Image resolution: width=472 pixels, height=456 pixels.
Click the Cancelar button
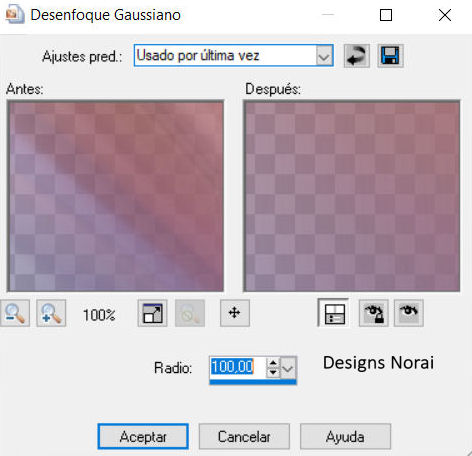pos(244,436)
